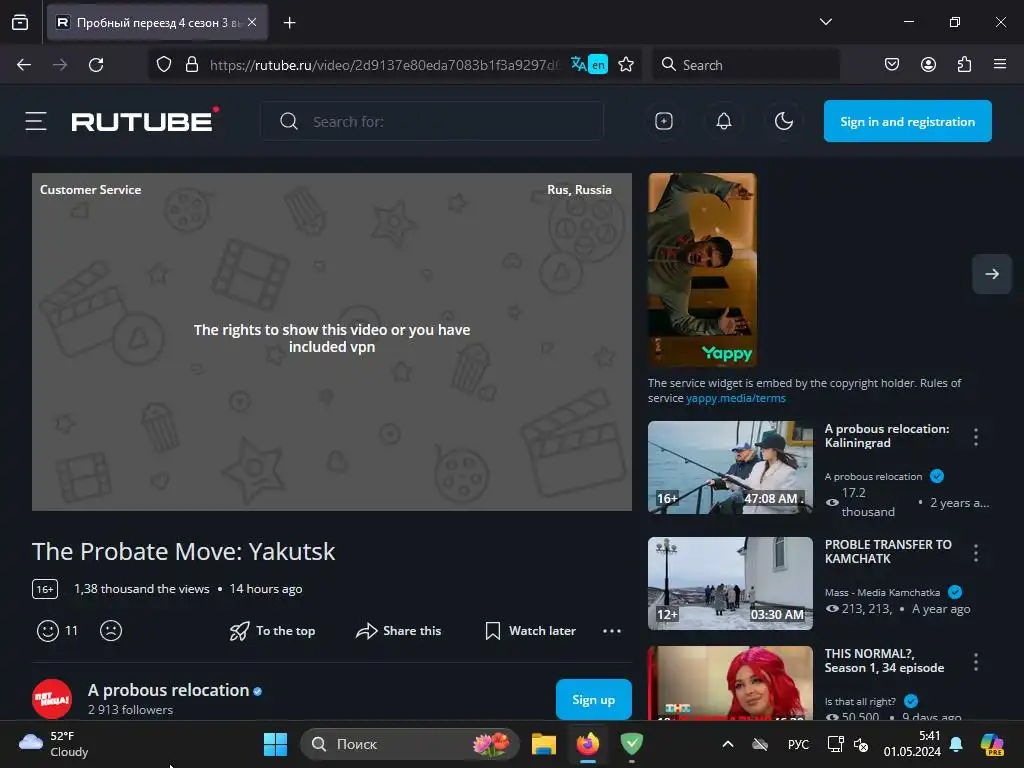Image resolution: width=1024 pixels, height=768 pixels.
Task: Click the Customer Service label on player
Action: pyautogui.click(x=90, y=189)
